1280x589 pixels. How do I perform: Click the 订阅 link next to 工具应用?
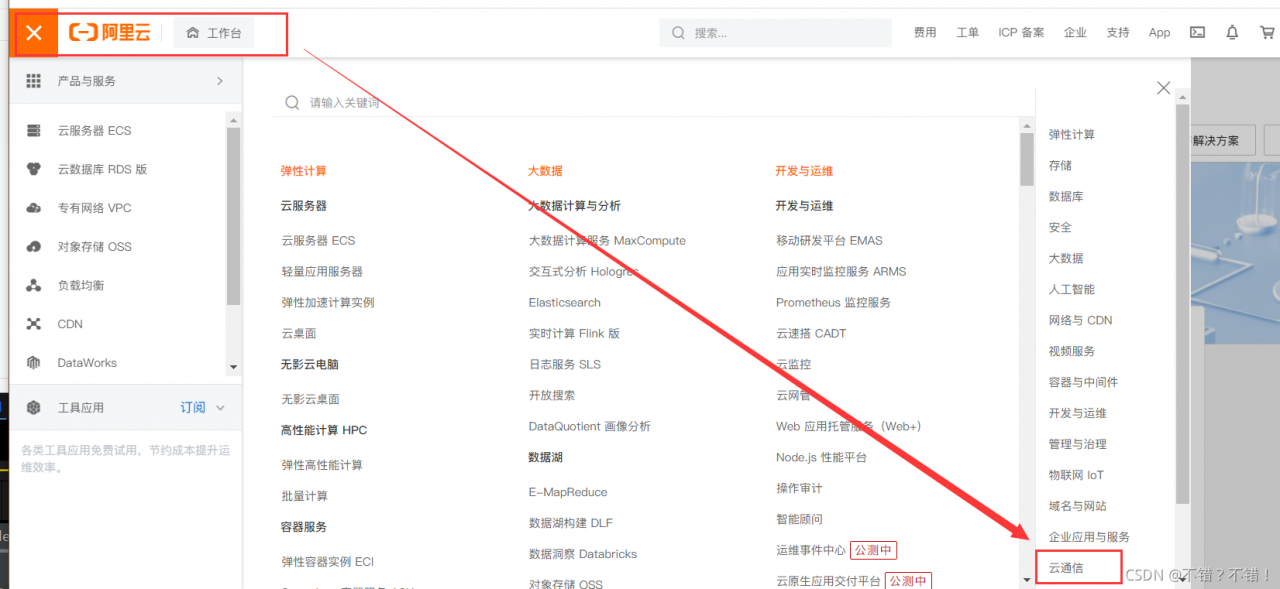[x=193, y=407]
